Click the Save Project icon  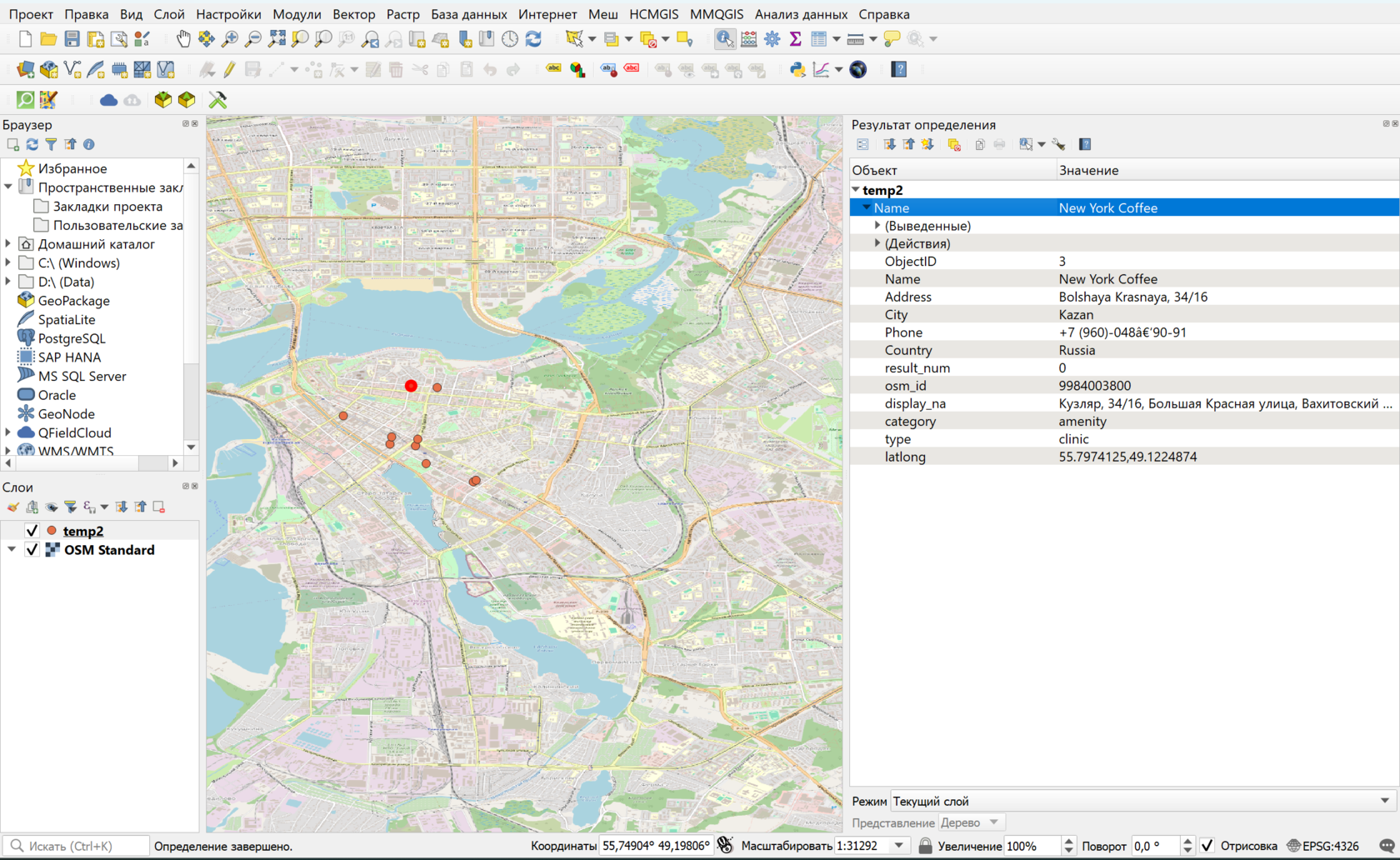[x=72, y=38]
